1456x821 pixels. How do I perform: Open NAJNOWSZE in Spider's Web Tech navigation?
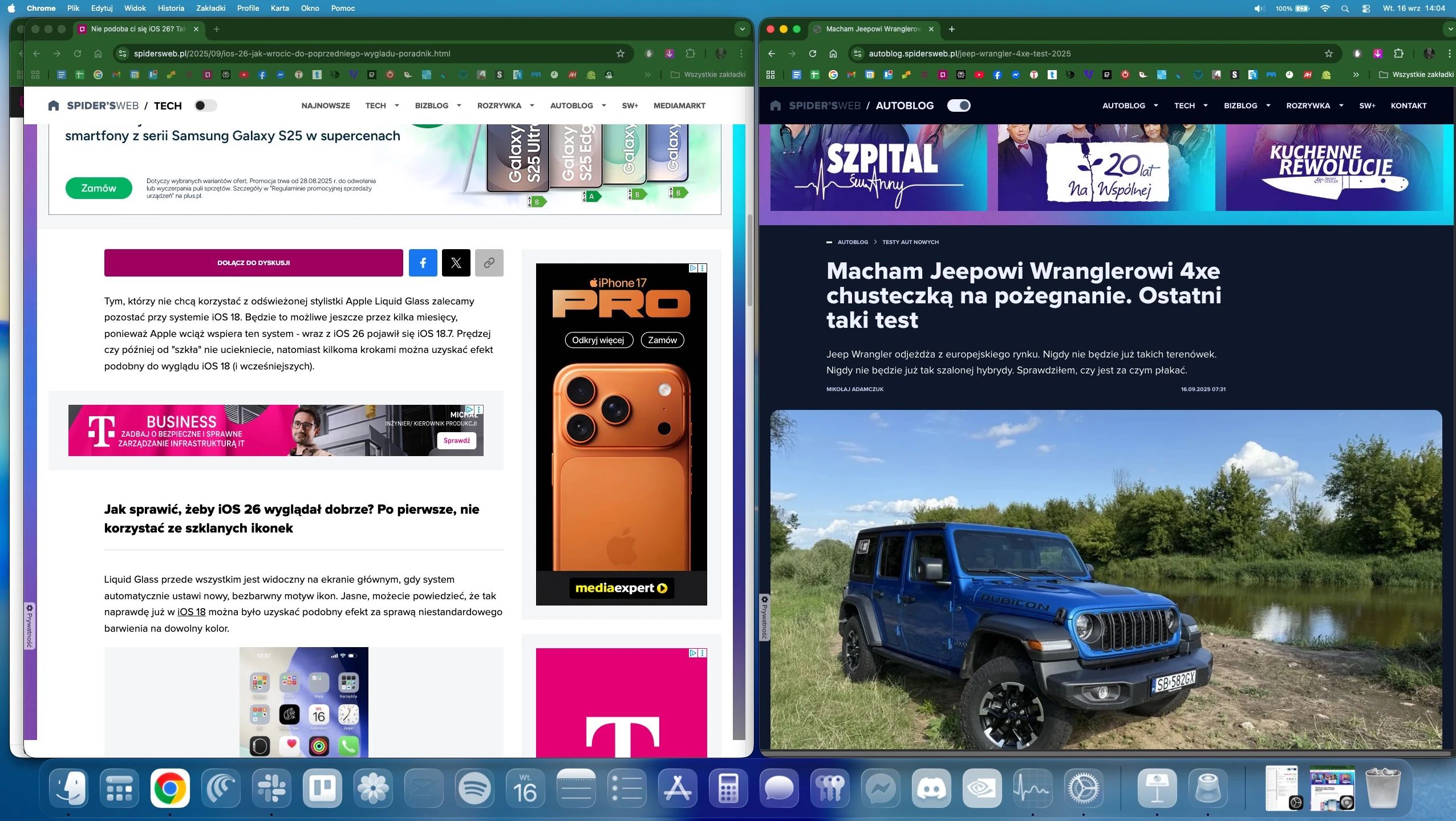point(326,105)
